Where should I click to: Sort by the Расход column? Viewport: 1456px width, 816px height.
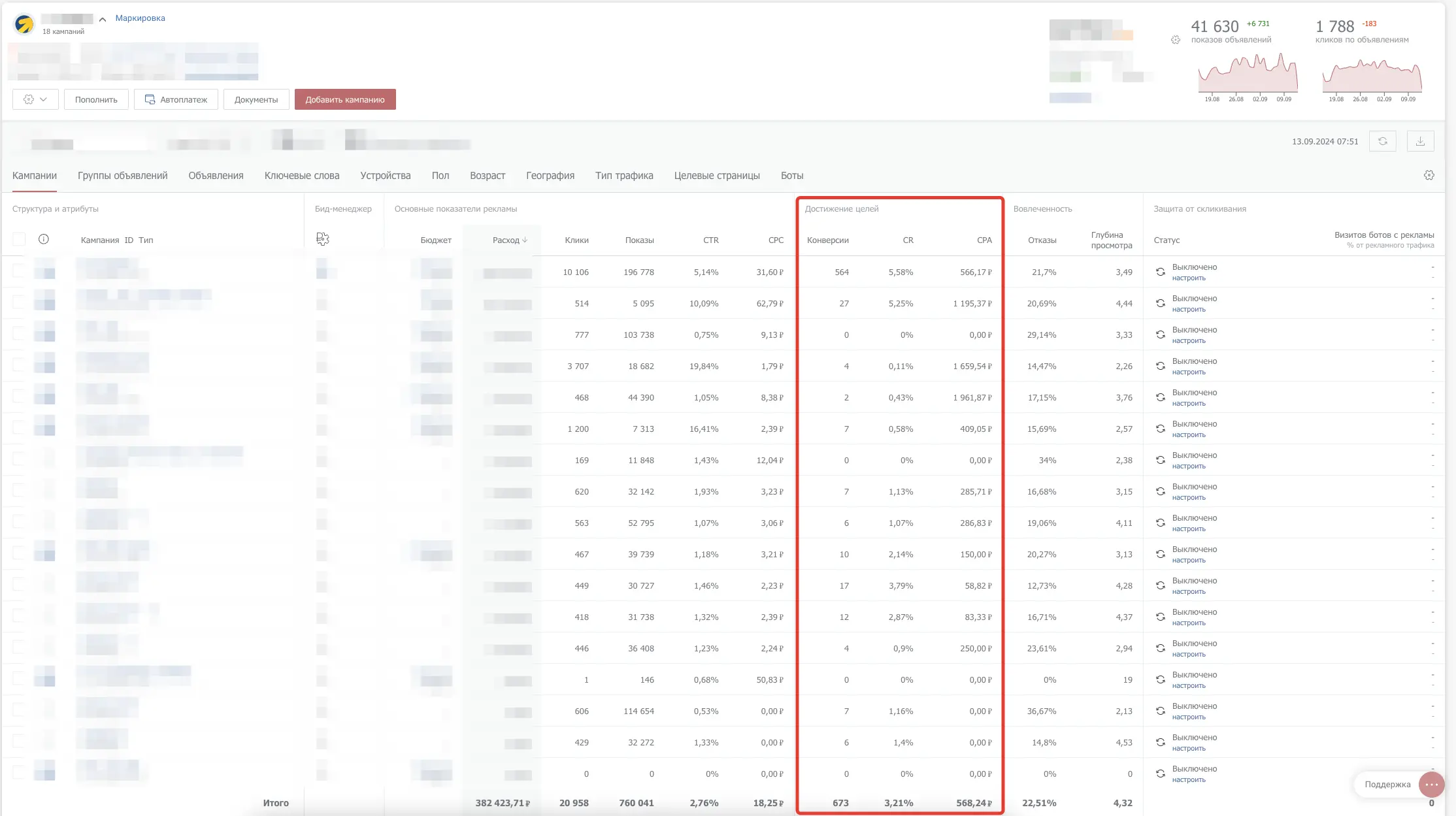(510, 240)
